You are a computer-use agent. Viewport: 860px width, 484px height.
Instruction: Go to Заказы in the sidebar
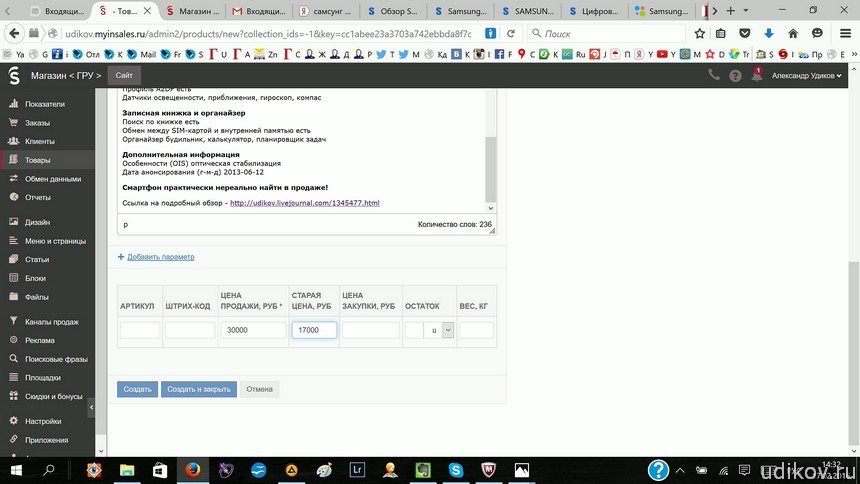tap(37, 123)
